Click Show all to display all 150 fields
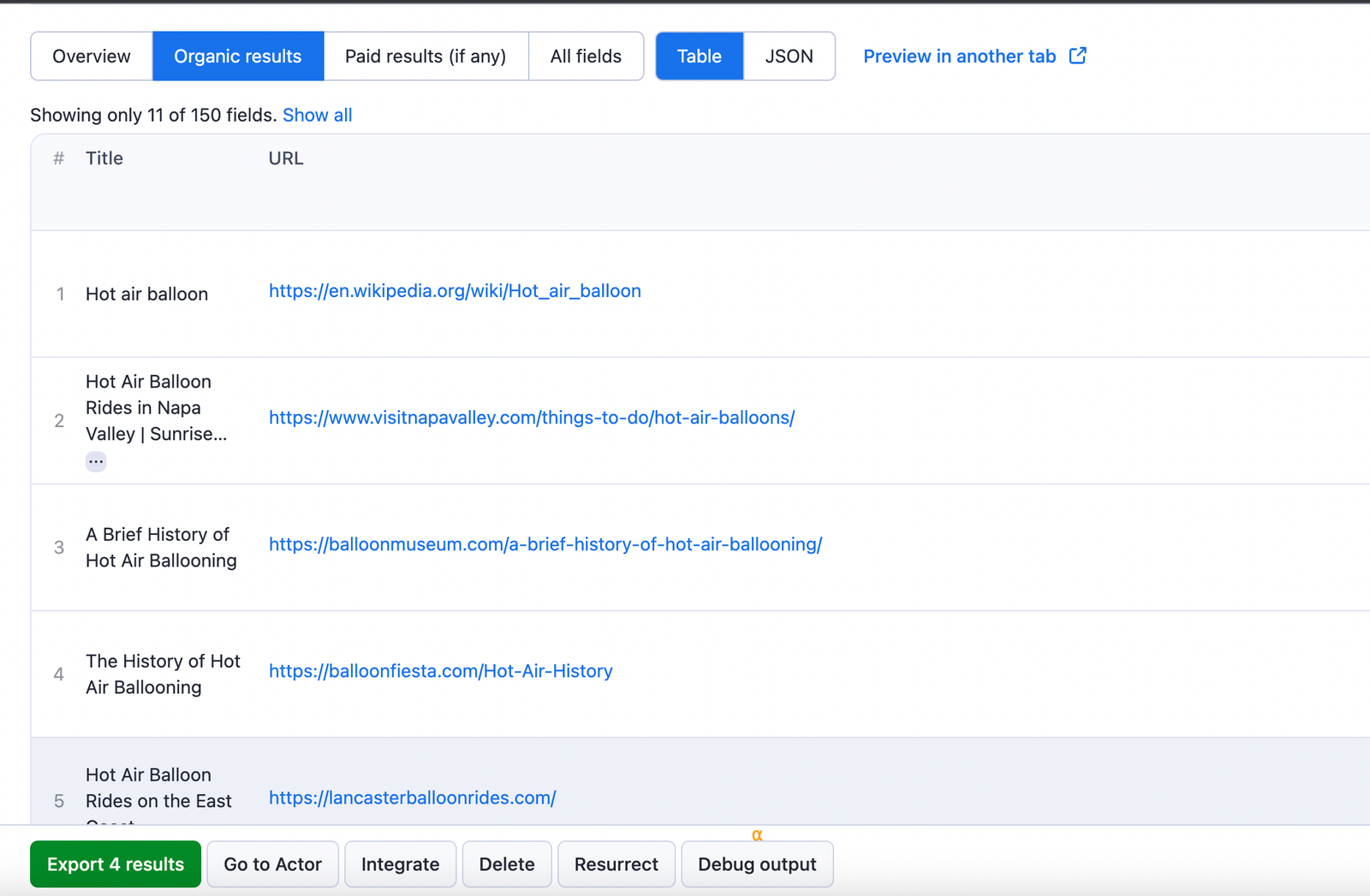 point(317,115)
